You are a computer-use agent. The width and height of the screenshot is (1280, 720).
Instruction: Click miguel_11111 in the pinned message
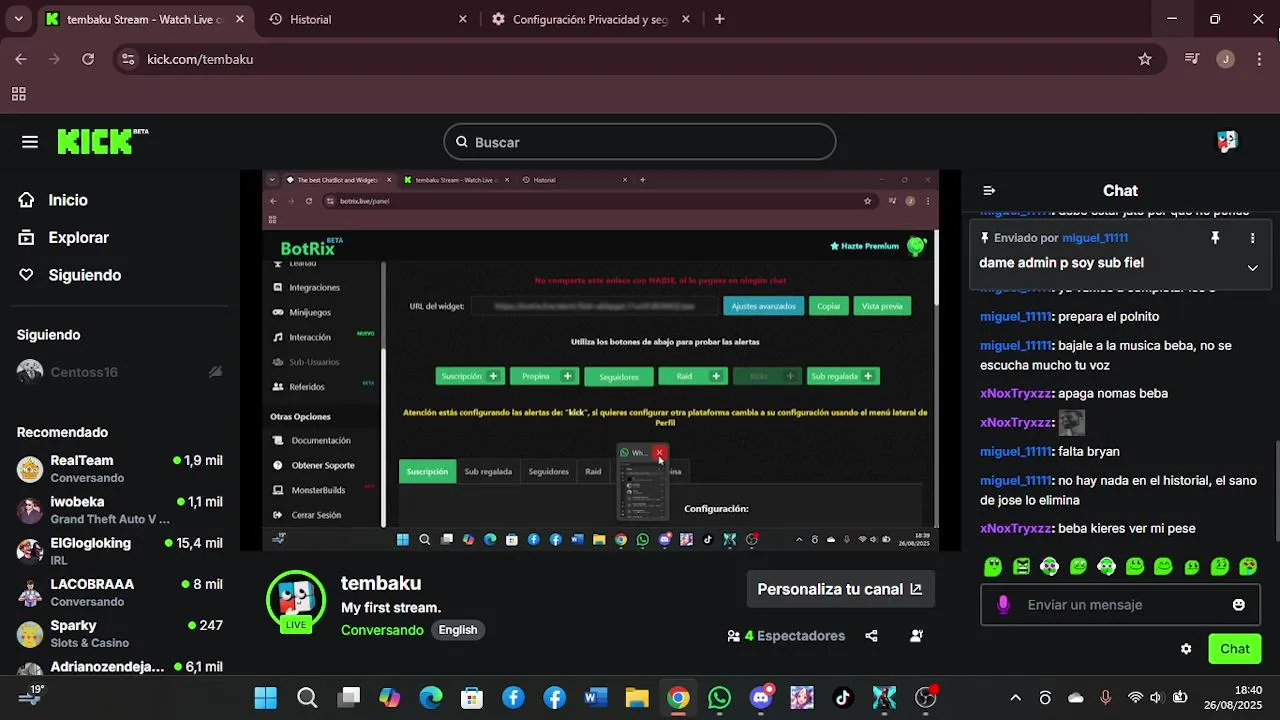[1095, 238]
